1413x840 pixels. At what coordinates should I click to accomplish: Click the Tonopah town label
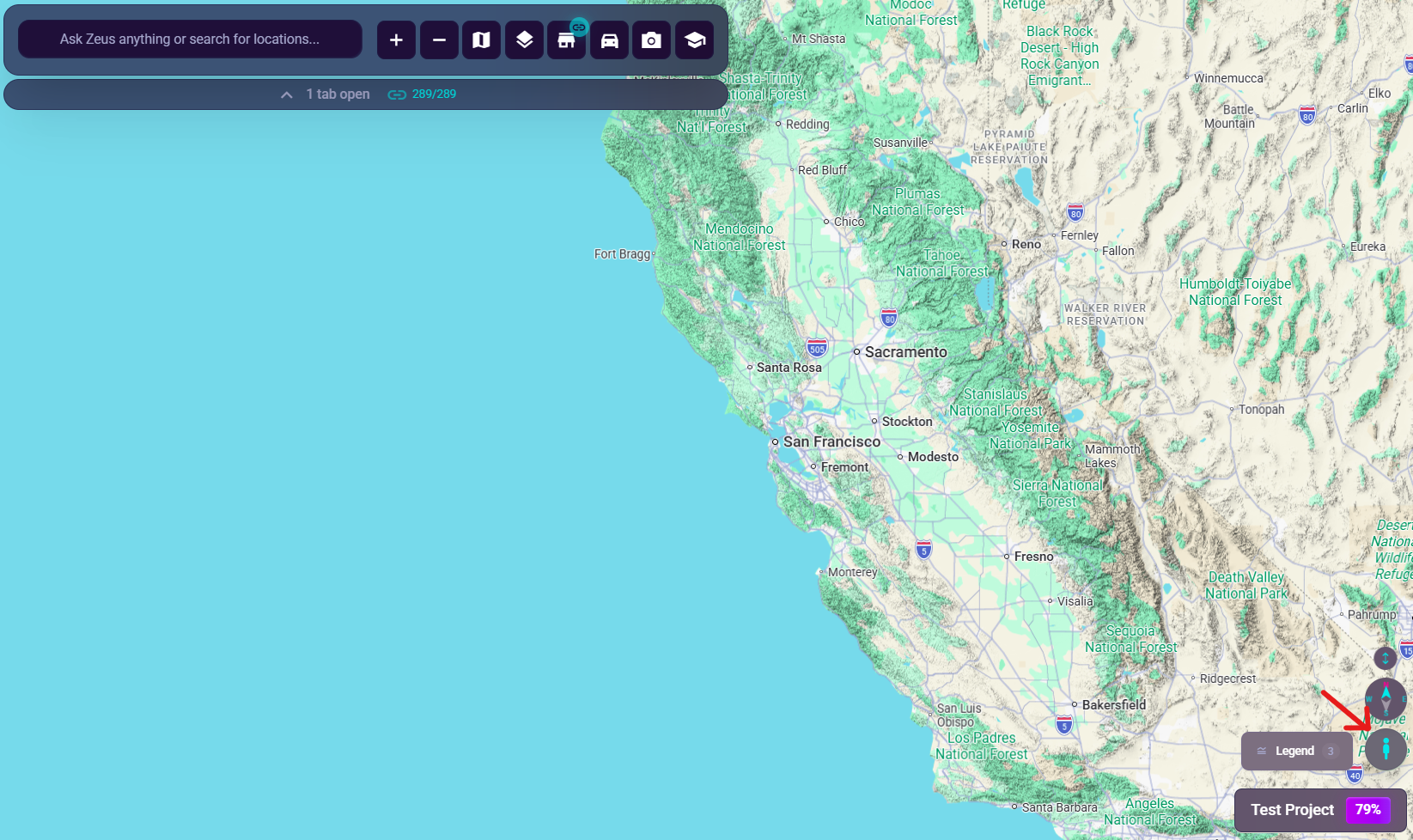(1261, 410)
